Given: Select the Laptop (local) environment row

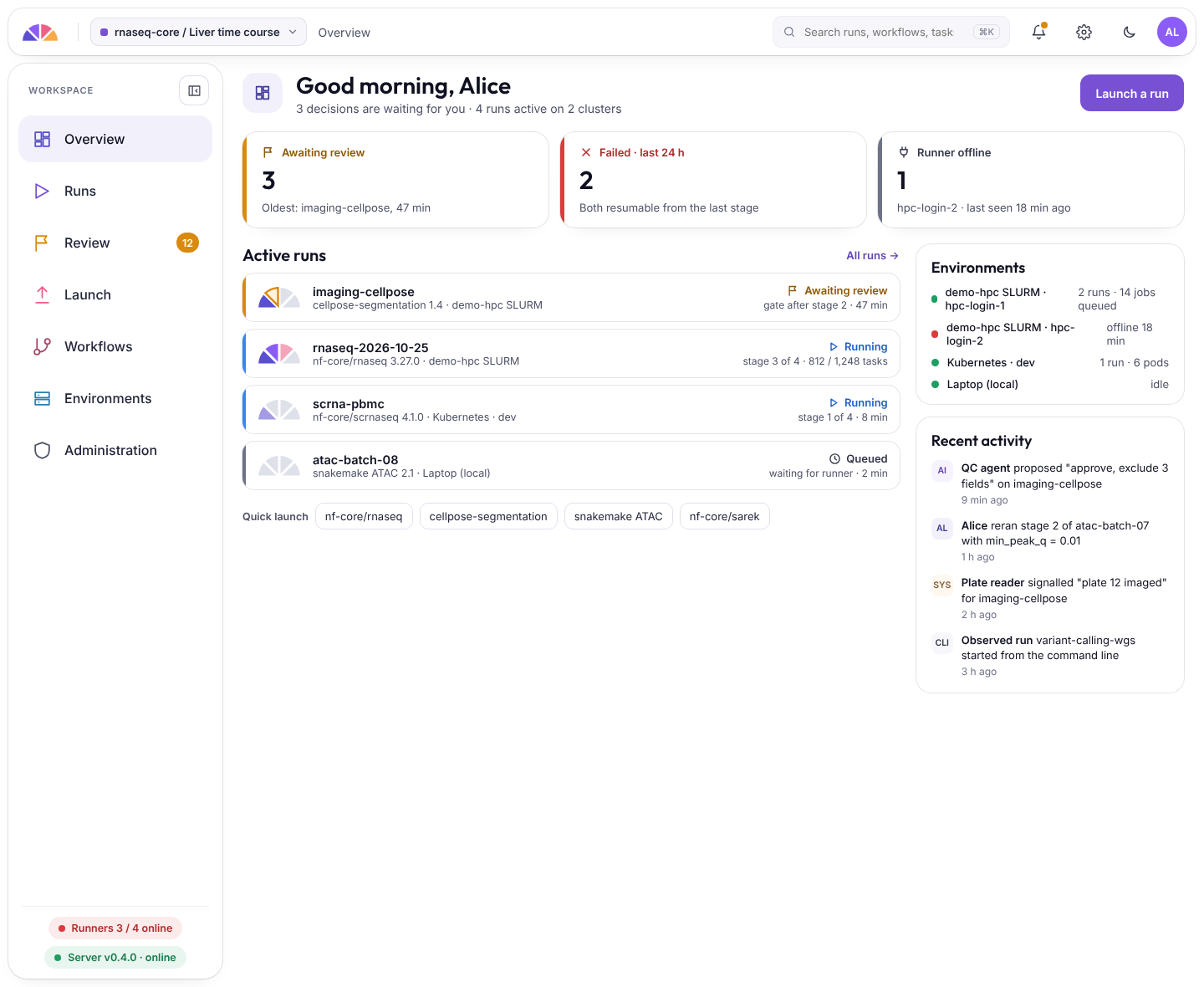Looking at the screenshot, I should (1050, 385).
